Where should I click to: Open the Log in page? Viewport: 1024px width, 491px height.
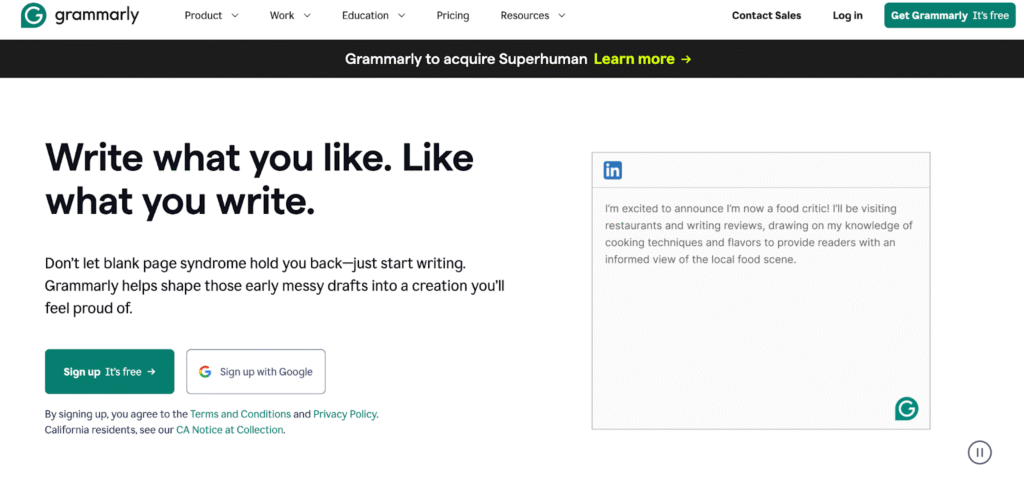point(847,16)
